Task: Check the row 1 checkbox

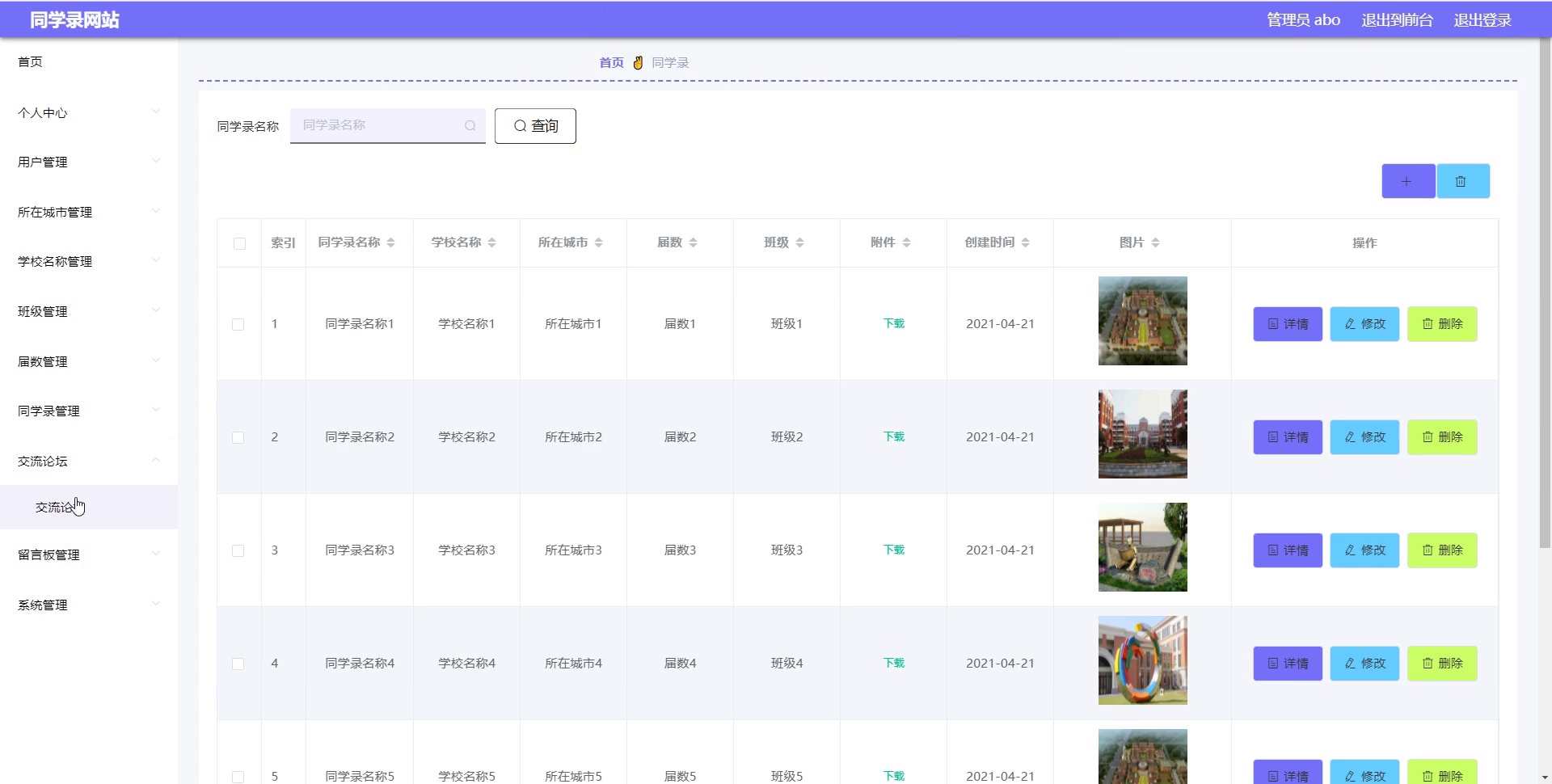Action: click(238, 324)
